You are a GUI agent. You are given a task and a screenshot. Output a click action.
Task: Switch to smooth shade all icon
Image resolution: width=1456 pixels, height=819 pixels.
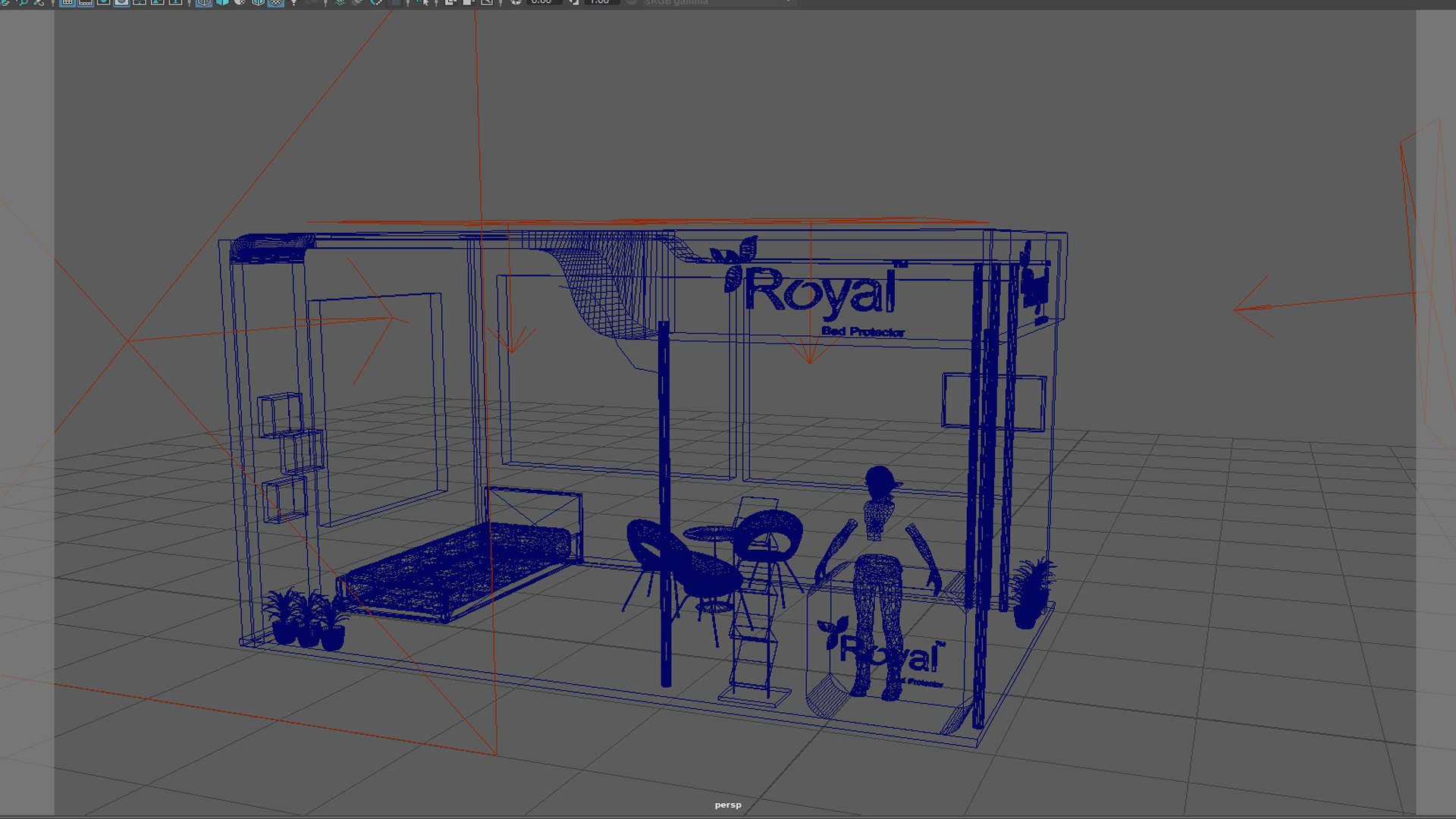pyautogui.click(x=222, y=2)
